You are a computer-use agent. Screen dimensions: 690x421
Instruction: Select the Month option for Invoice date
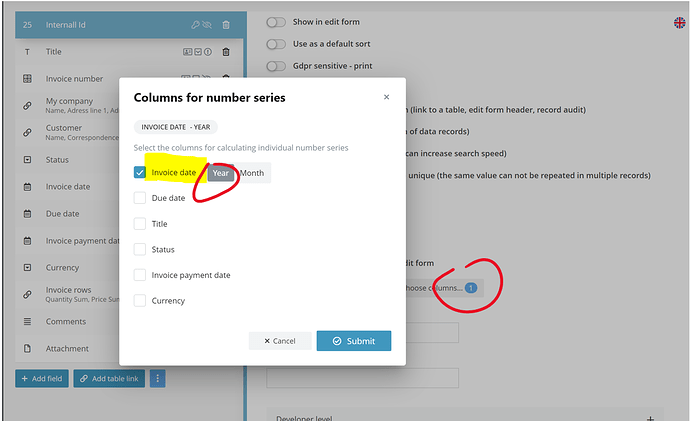pyautogui.click(x=252, y=173)
